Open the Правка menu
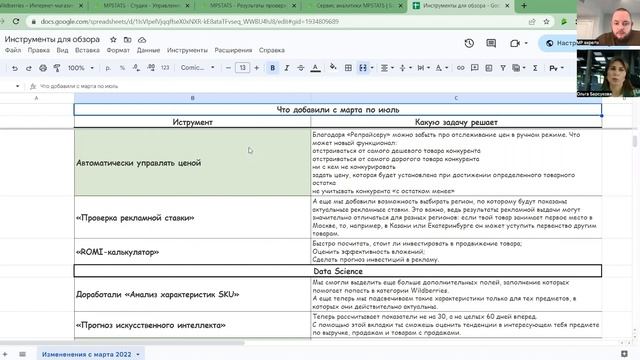Image resolution: width=640 pixels, height=360 pixels. pos(38,50)
